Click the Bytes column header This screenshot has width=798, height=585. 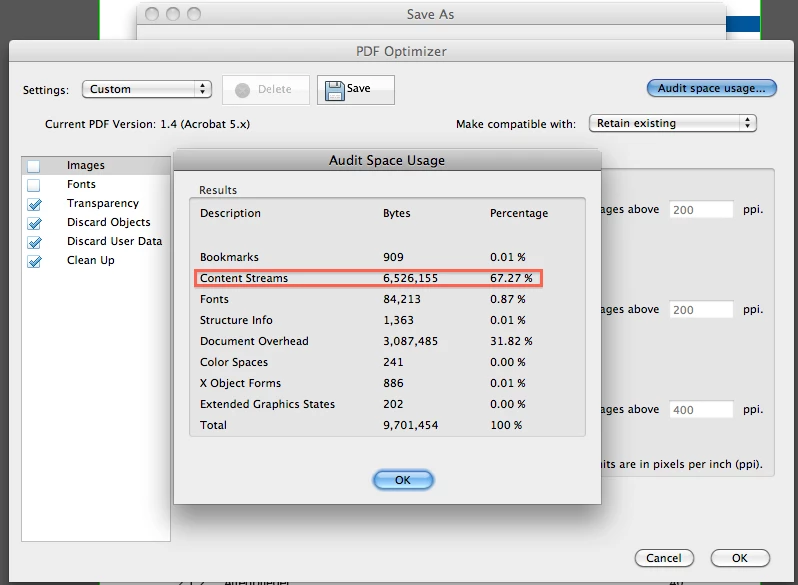coord(396,213)
